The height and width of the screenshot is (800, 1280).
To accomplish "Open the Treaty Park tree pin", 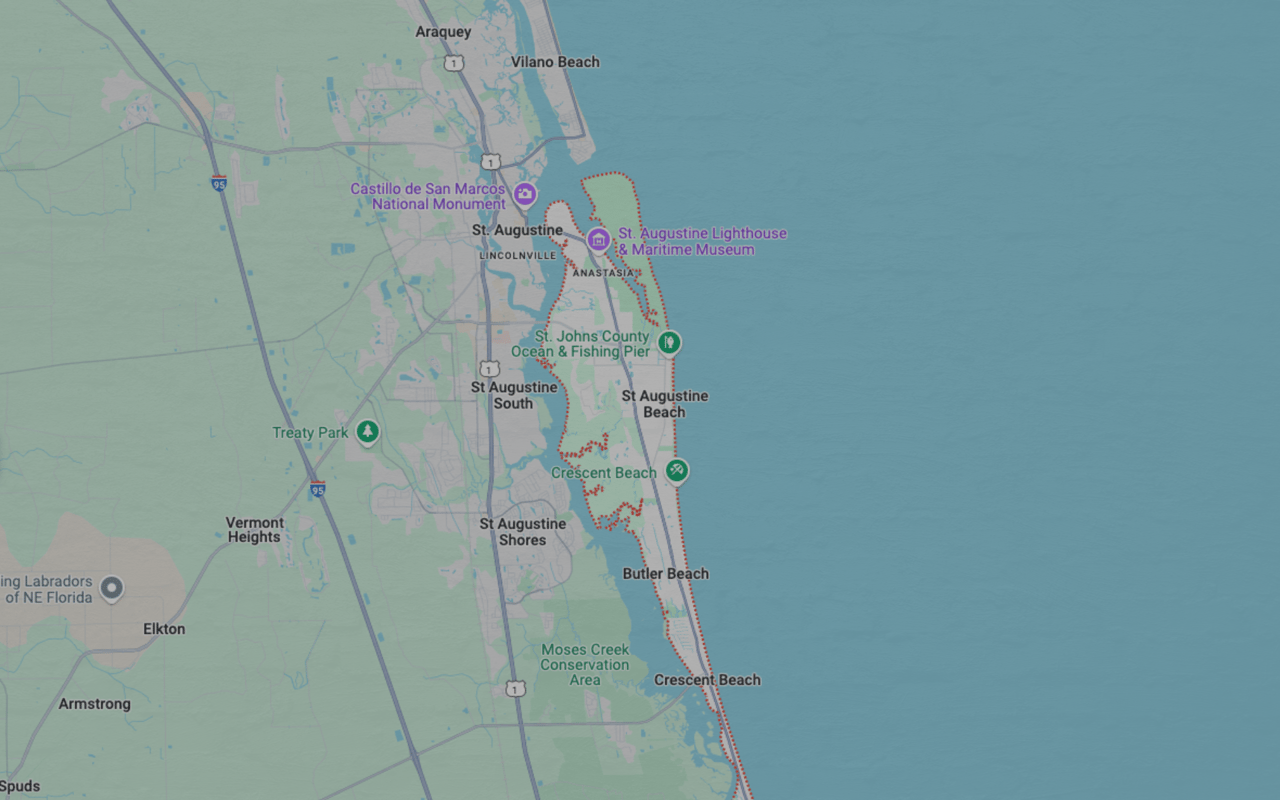I will [x=368, y=432].
